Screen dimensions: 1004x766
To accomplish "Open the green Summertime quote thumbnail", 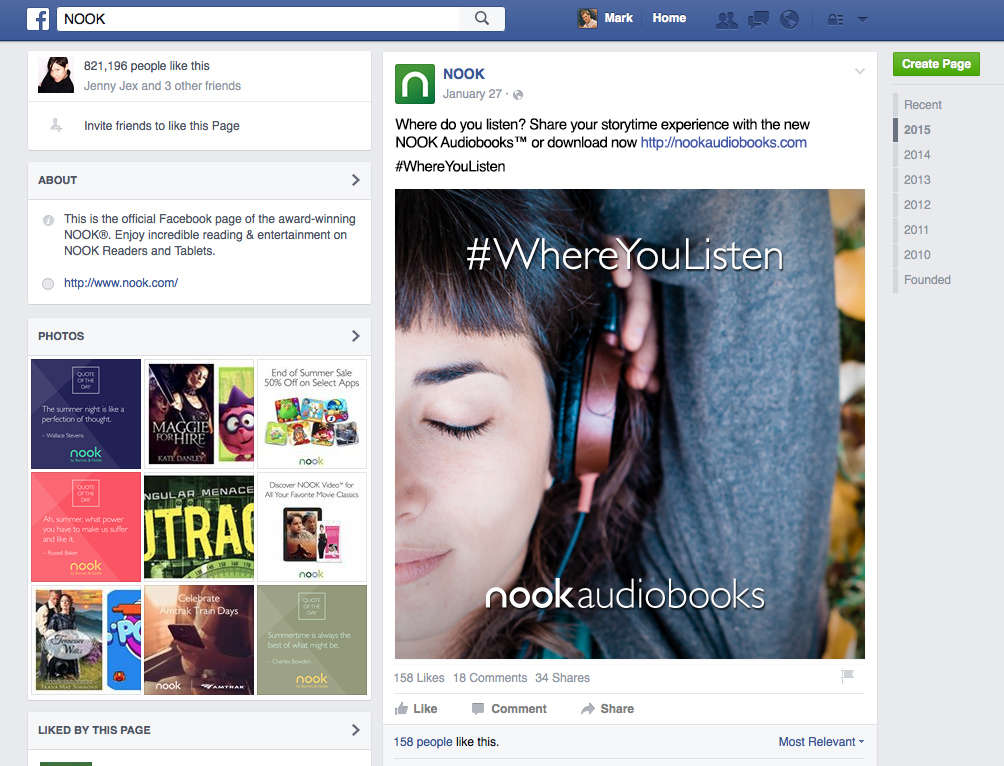I will pyautogui.click(x=312, y=640).
